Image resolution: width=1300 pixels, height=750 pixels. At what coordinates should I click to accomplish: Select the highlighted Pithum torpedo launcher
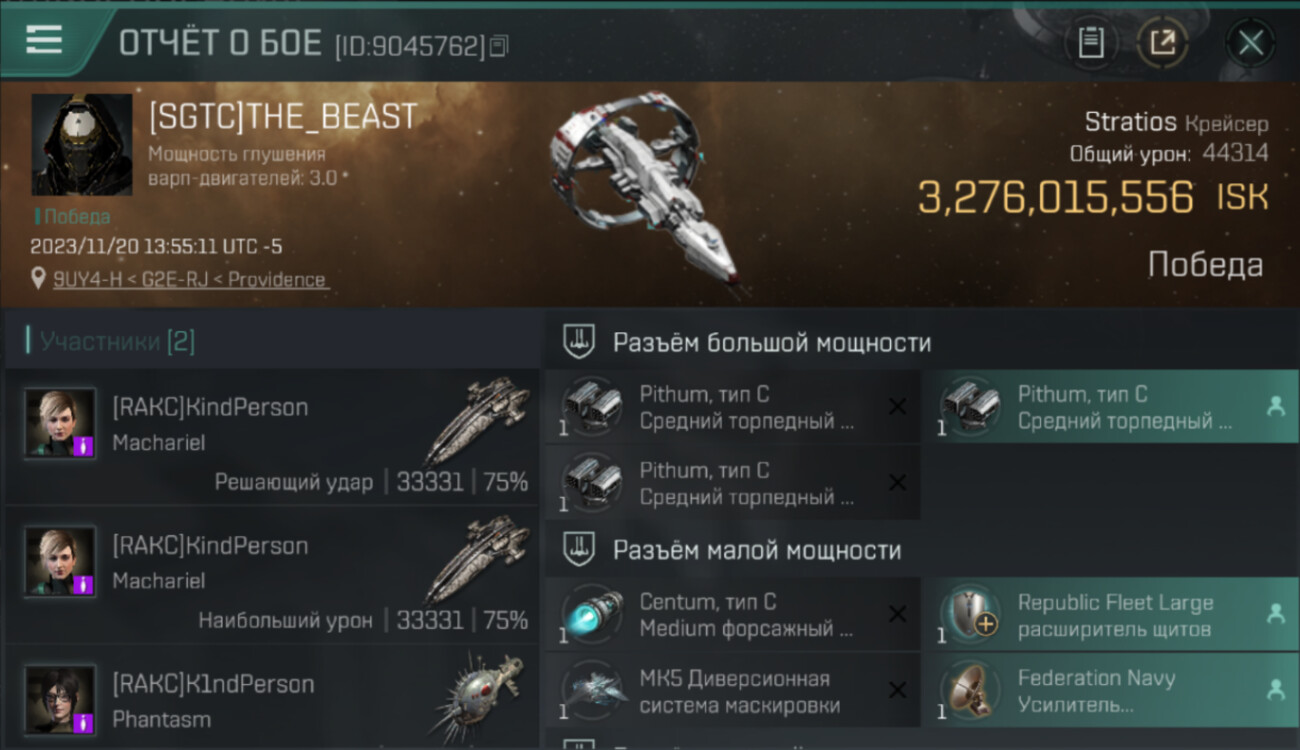[1111, 407]
